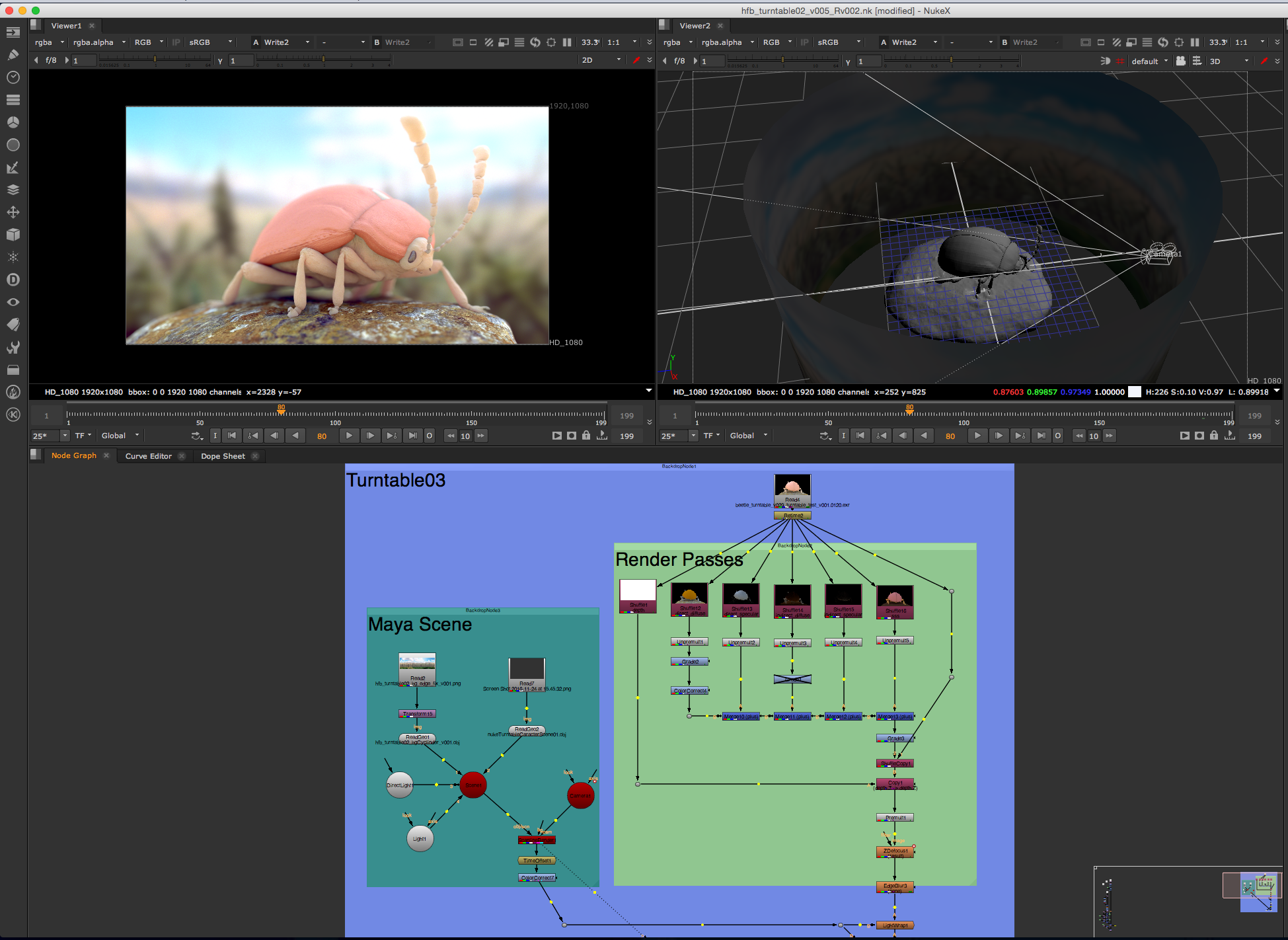This screenshot has width=1288, height=940.
Task: Open the Merge nodes layers icon
Action: pyautogui.click(x=13, y=190)
